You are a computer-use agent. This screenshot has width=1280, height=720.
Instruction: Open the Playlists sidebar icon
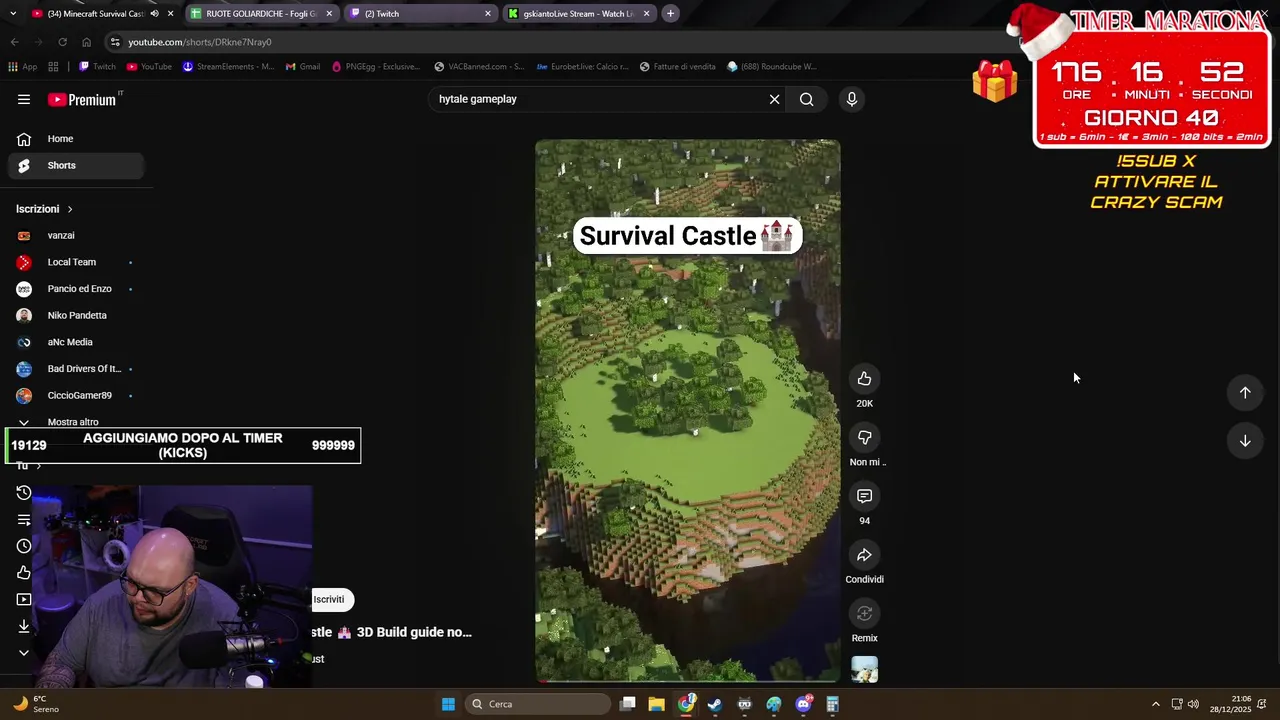(24, 520)
